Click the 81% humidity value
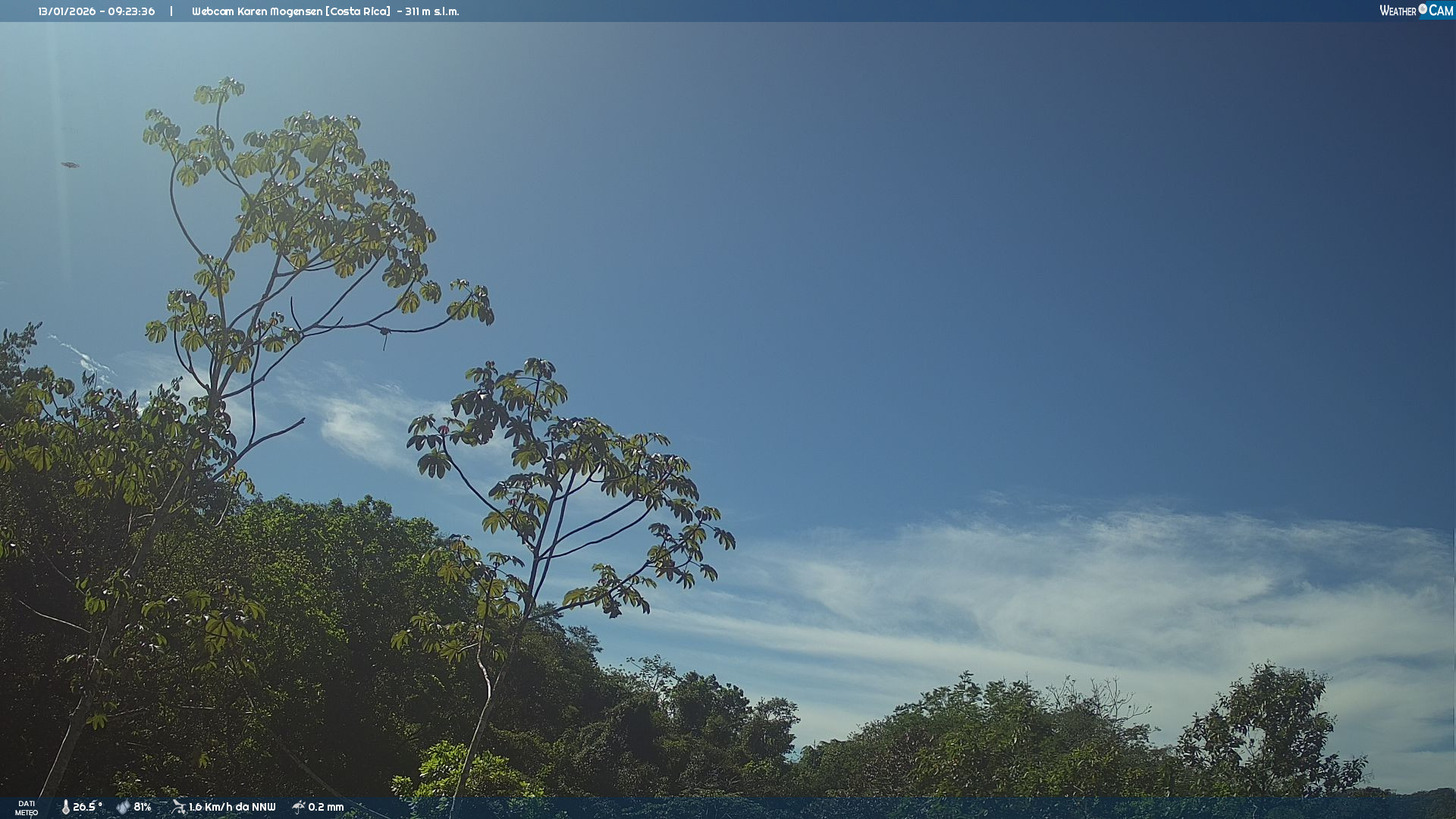This screenshot has width=1456, height=819. click(143, 807)
